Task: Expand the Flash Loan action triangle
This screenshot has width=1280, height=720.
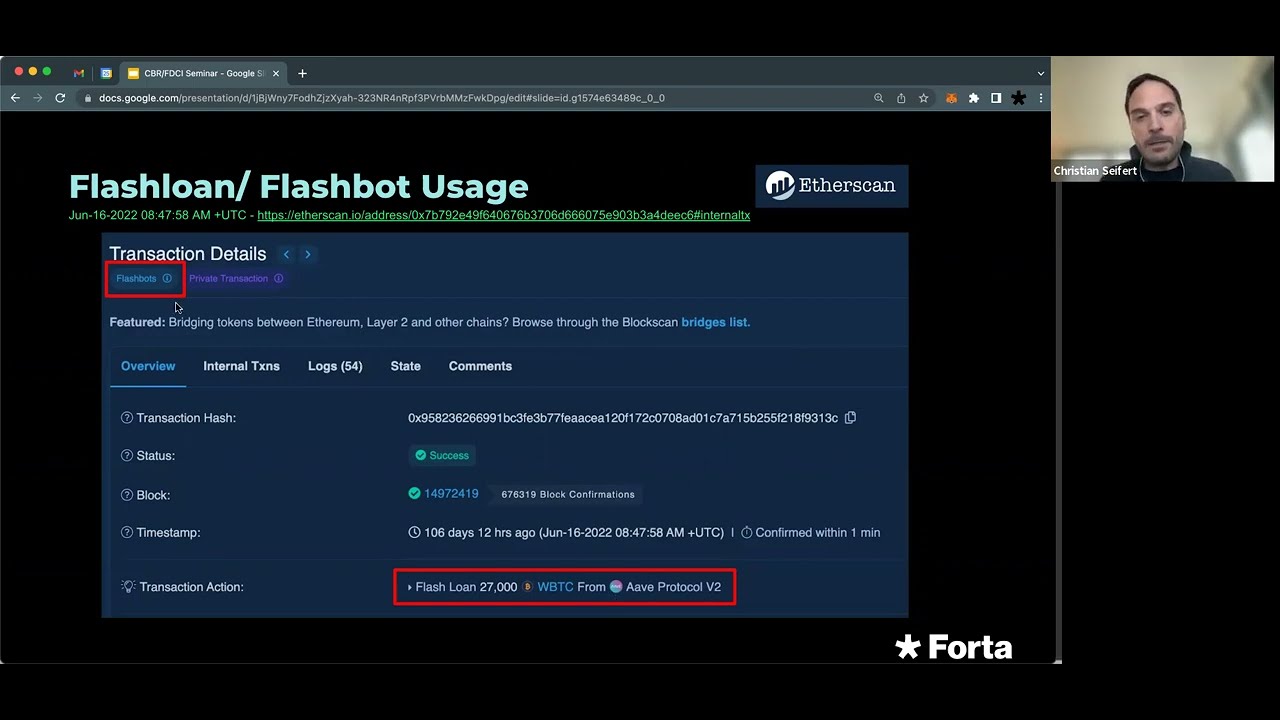Action: 410,587
